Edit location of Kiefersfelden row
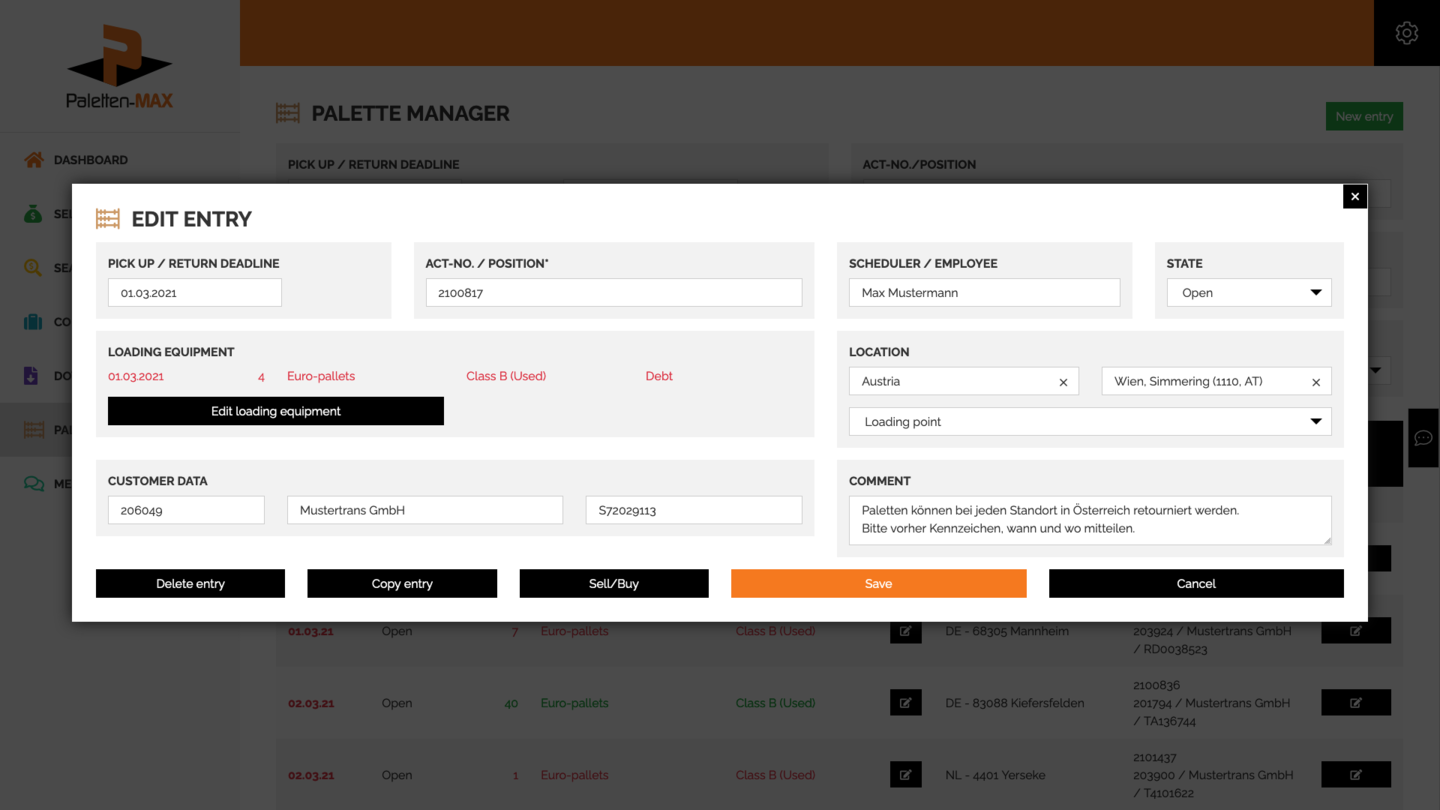Viewport: 1440px width, 810px height. click(905, 703)
